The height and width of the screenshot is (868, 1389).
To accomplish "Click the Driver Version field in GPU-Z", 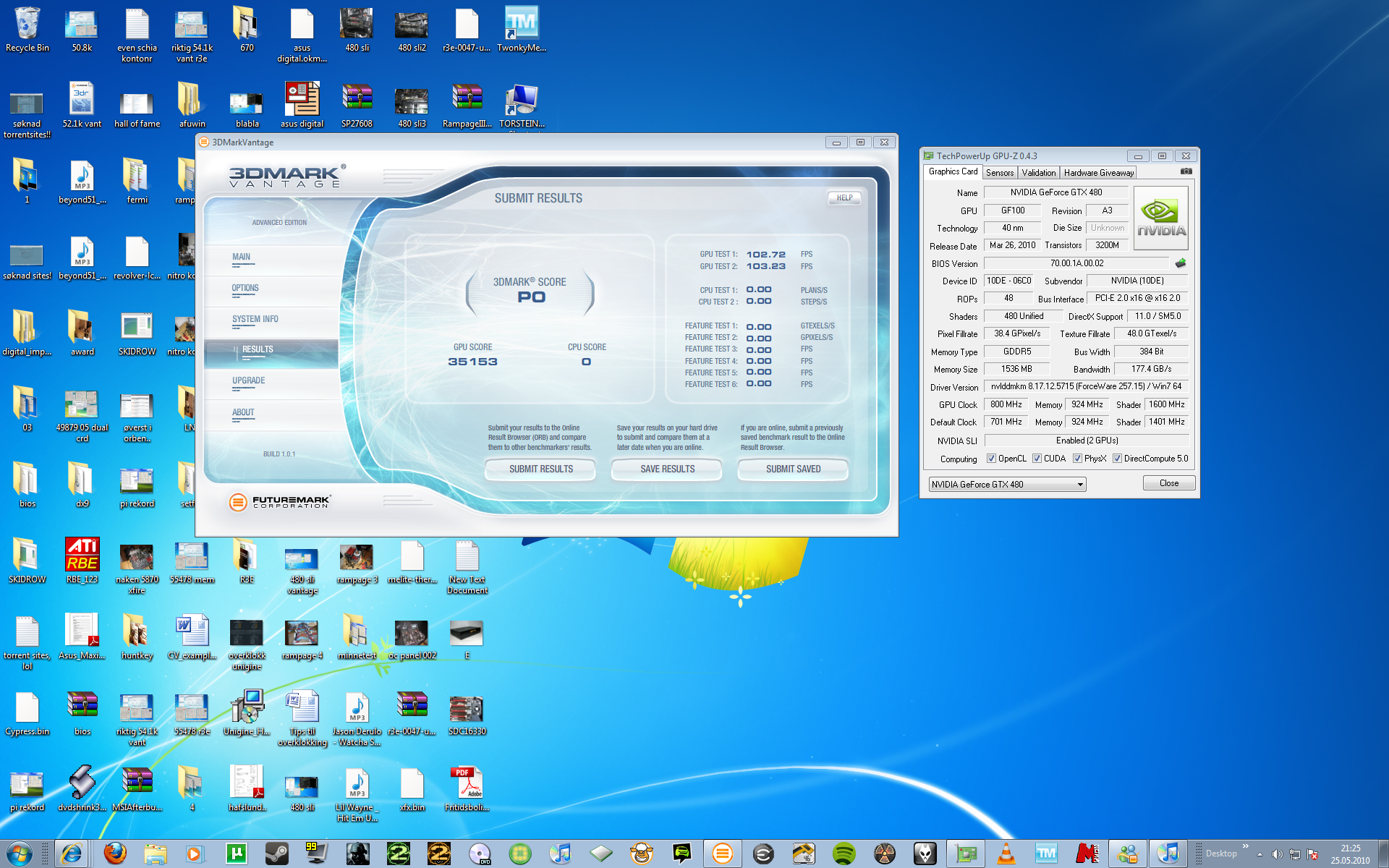I will click(x=1086, y=387).
